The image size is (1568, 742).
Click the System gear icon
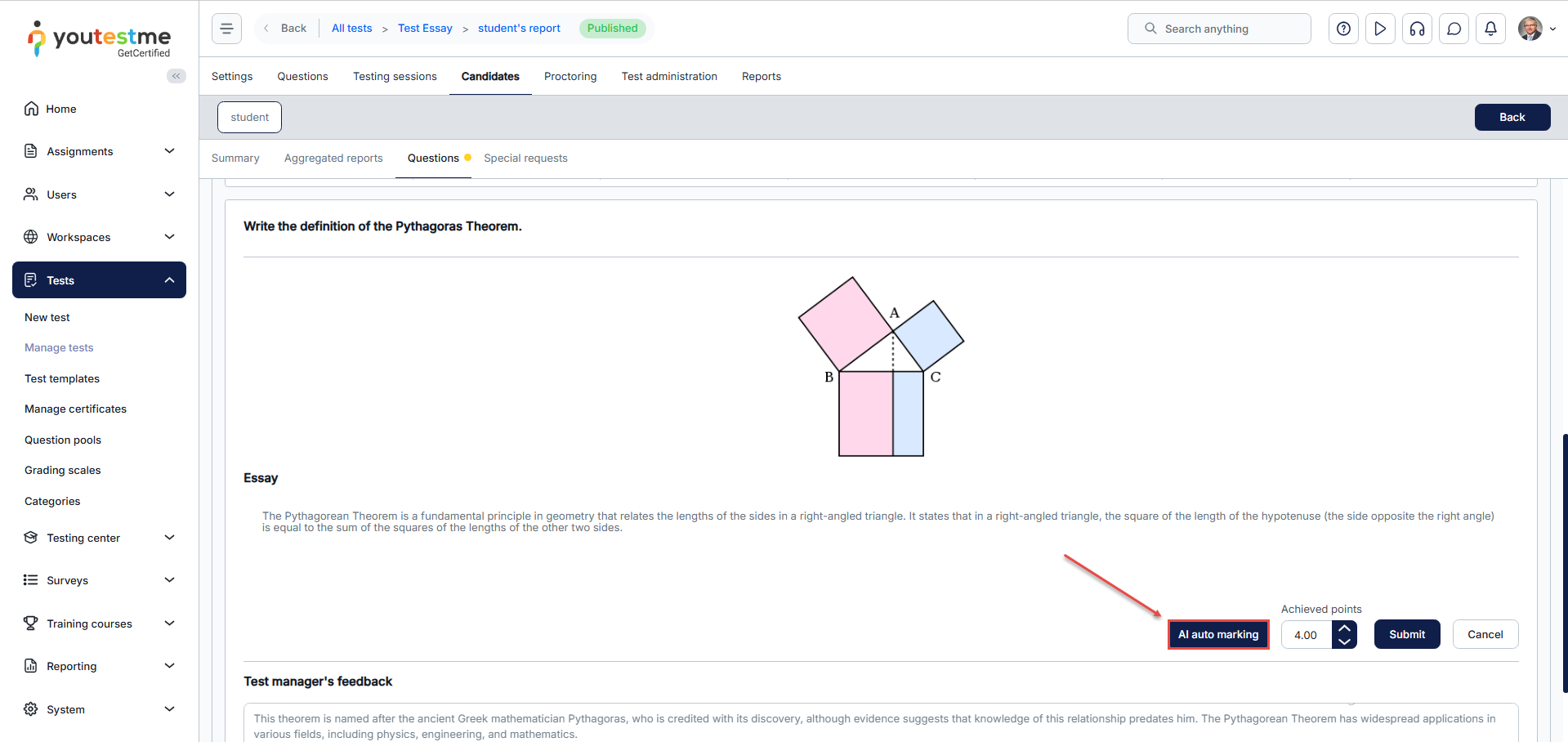coord(31,709)
